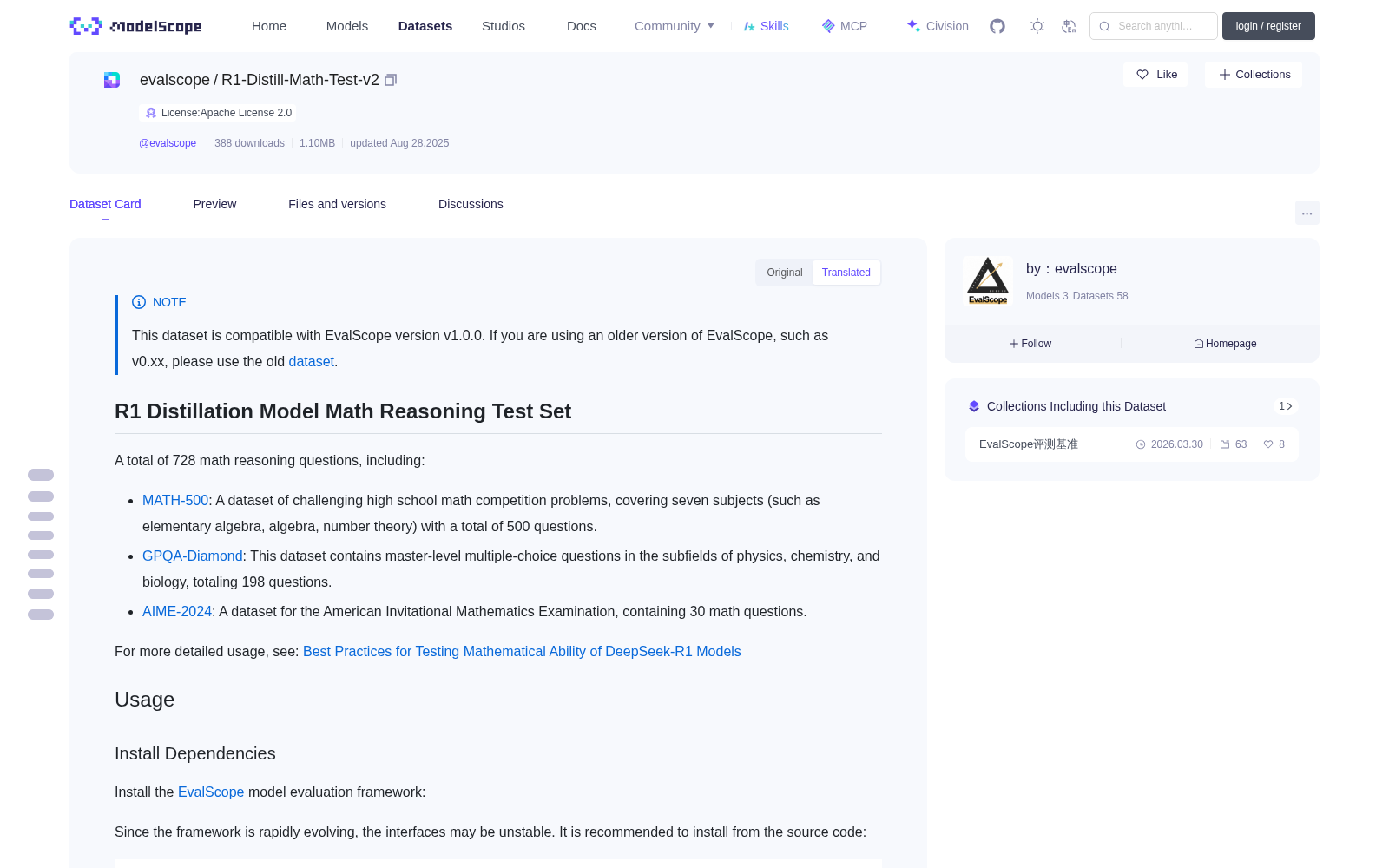Viewport: 1389px width, 868px height.
Task: Click the ModelScope logo
Action: [x=135, y=26]
